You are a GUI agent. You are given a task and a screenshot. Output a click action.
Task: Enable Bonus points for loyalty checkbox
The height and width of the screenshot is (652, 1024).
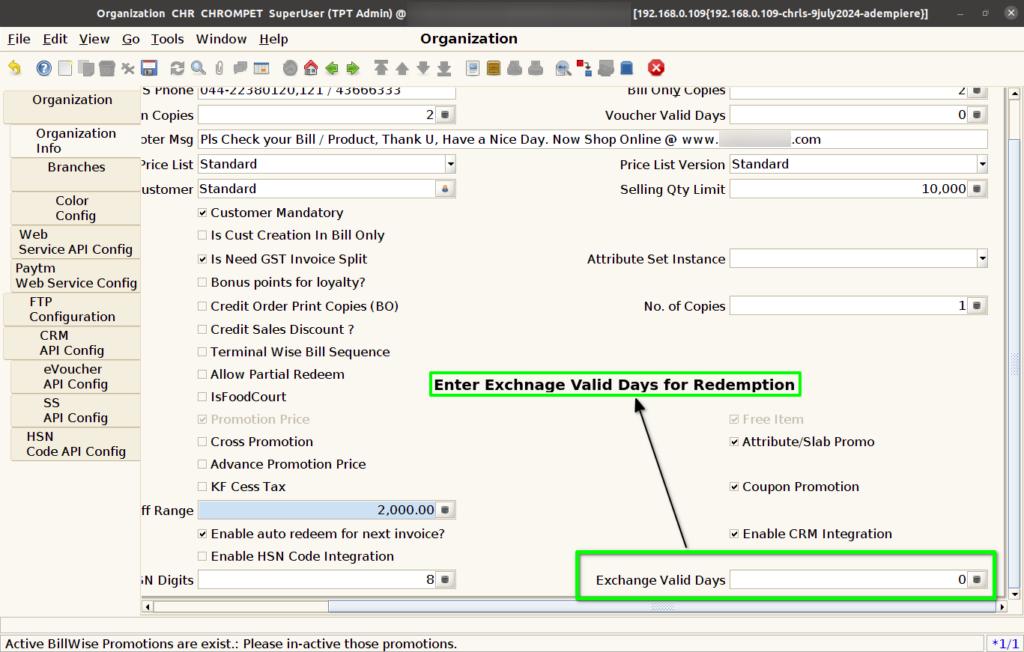(x=202, y=282)
